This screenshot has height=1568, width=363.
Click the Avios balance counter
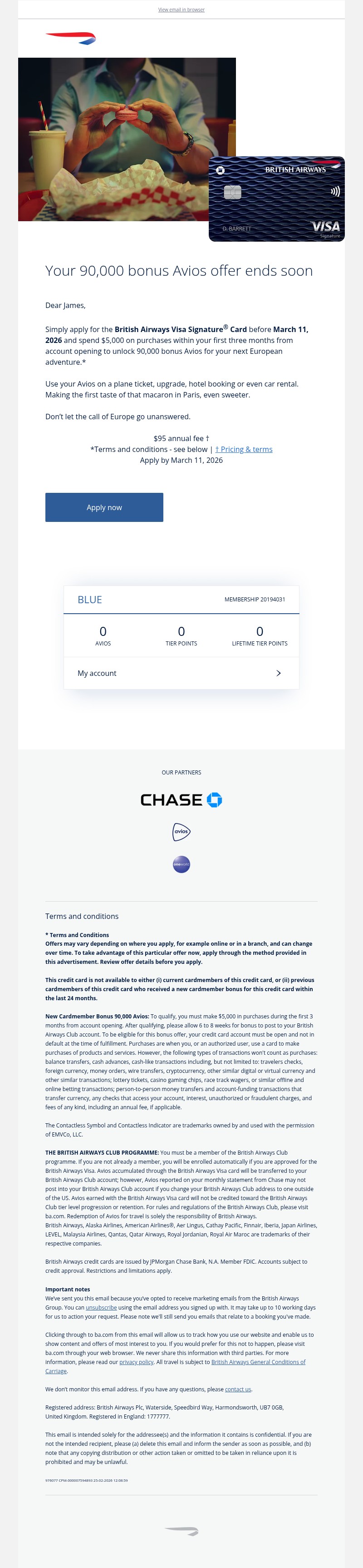click(103, 635)
